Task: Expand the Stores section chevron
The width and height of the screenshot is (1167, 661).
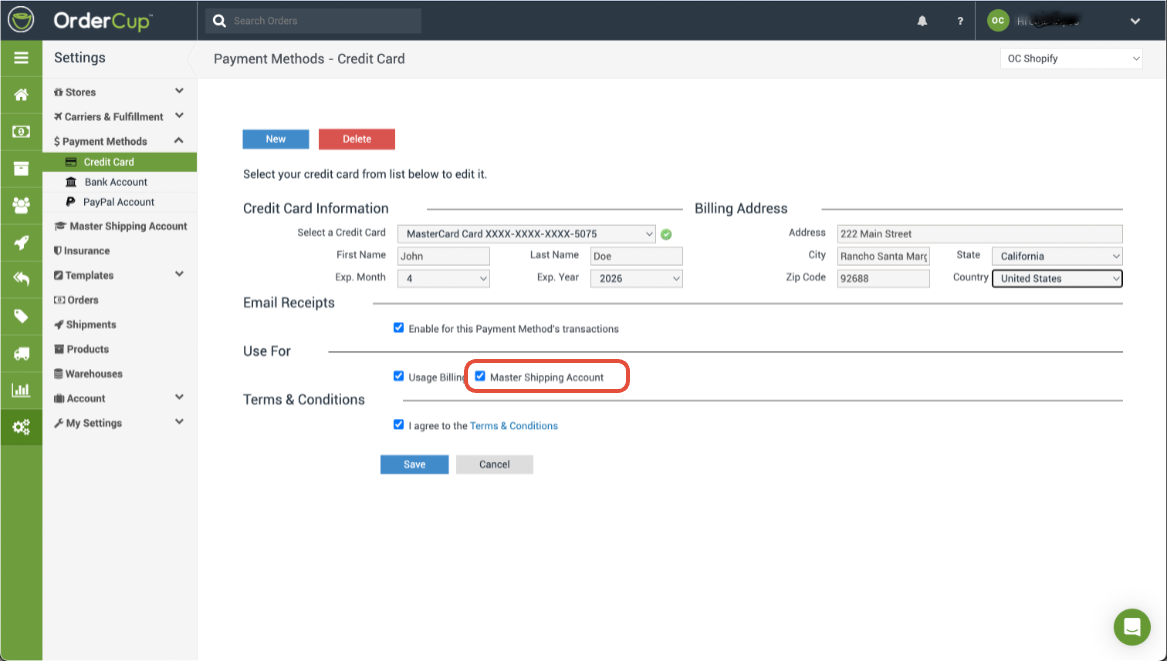Action: pyautogui.click(x=179, y=91)
